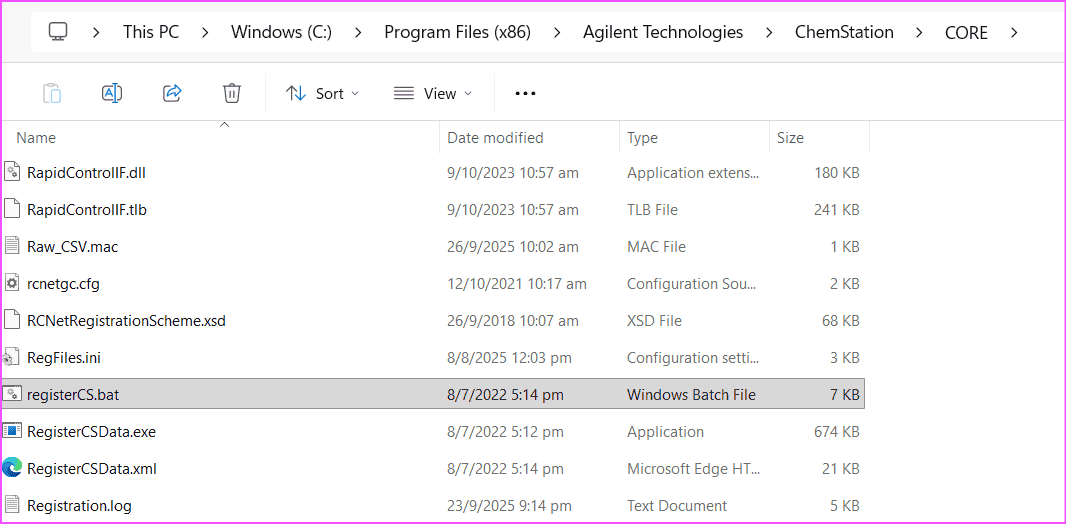Expand chevron after ChemStation
Viewport: 1066px width, 524px height.
919,32
